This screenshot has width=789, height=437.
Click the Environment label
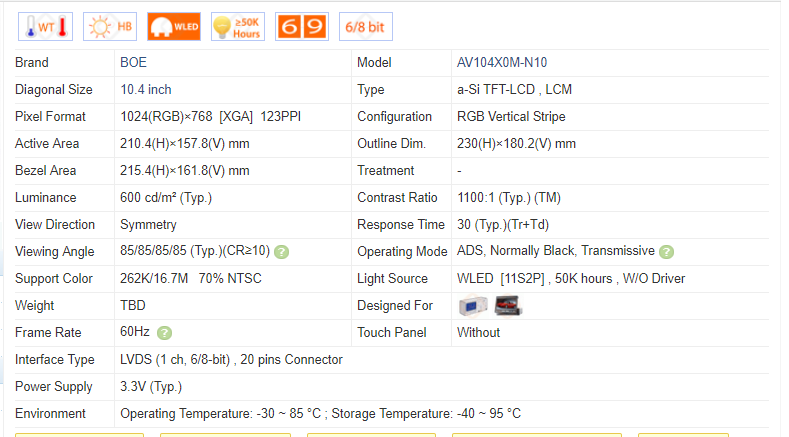point(50,414)
